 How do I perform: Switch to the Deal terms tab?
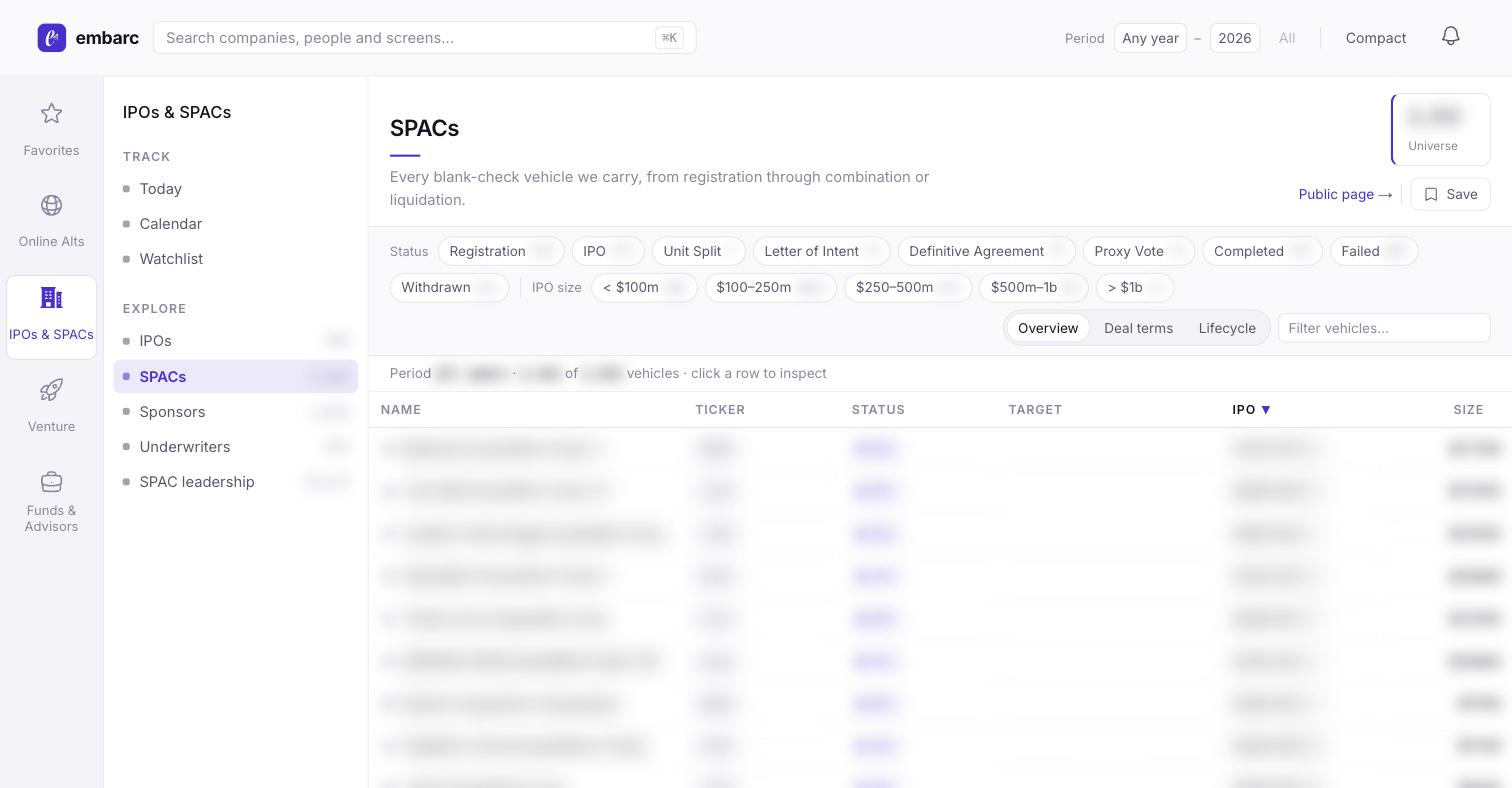coord(1138,328)
